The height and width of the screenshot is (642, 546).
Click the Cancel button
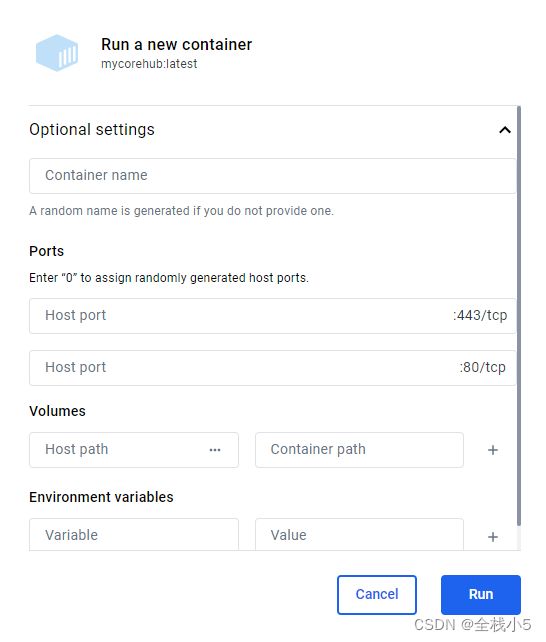tap(377, 595)
